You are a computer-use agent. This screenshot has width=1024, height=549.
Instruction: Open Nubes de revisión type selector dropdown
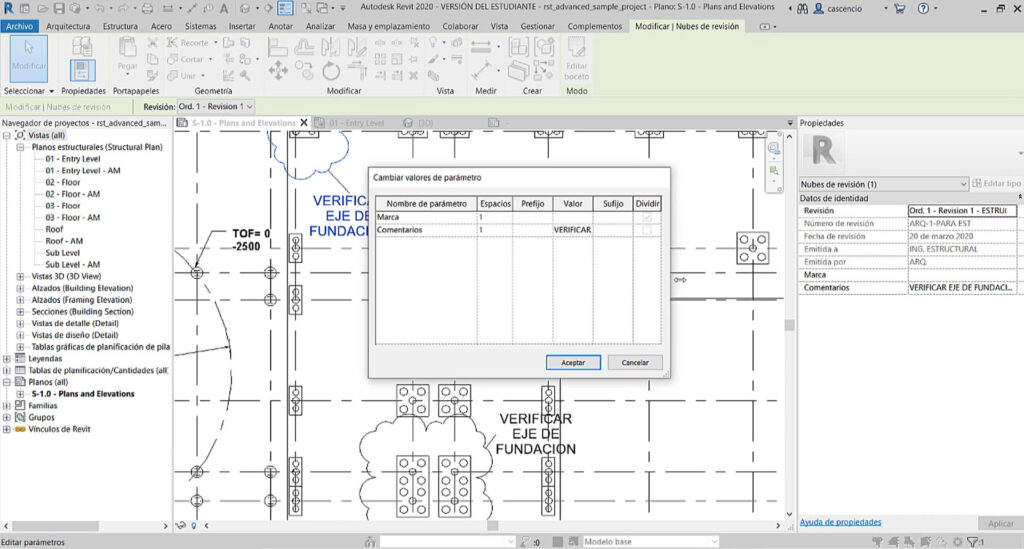[963, 184]
